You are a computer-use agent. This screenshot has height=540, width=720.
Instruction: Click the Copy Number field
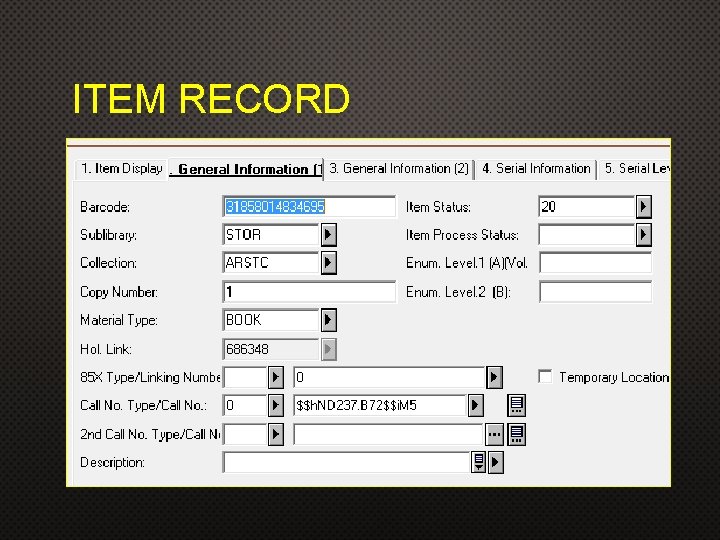309,292
